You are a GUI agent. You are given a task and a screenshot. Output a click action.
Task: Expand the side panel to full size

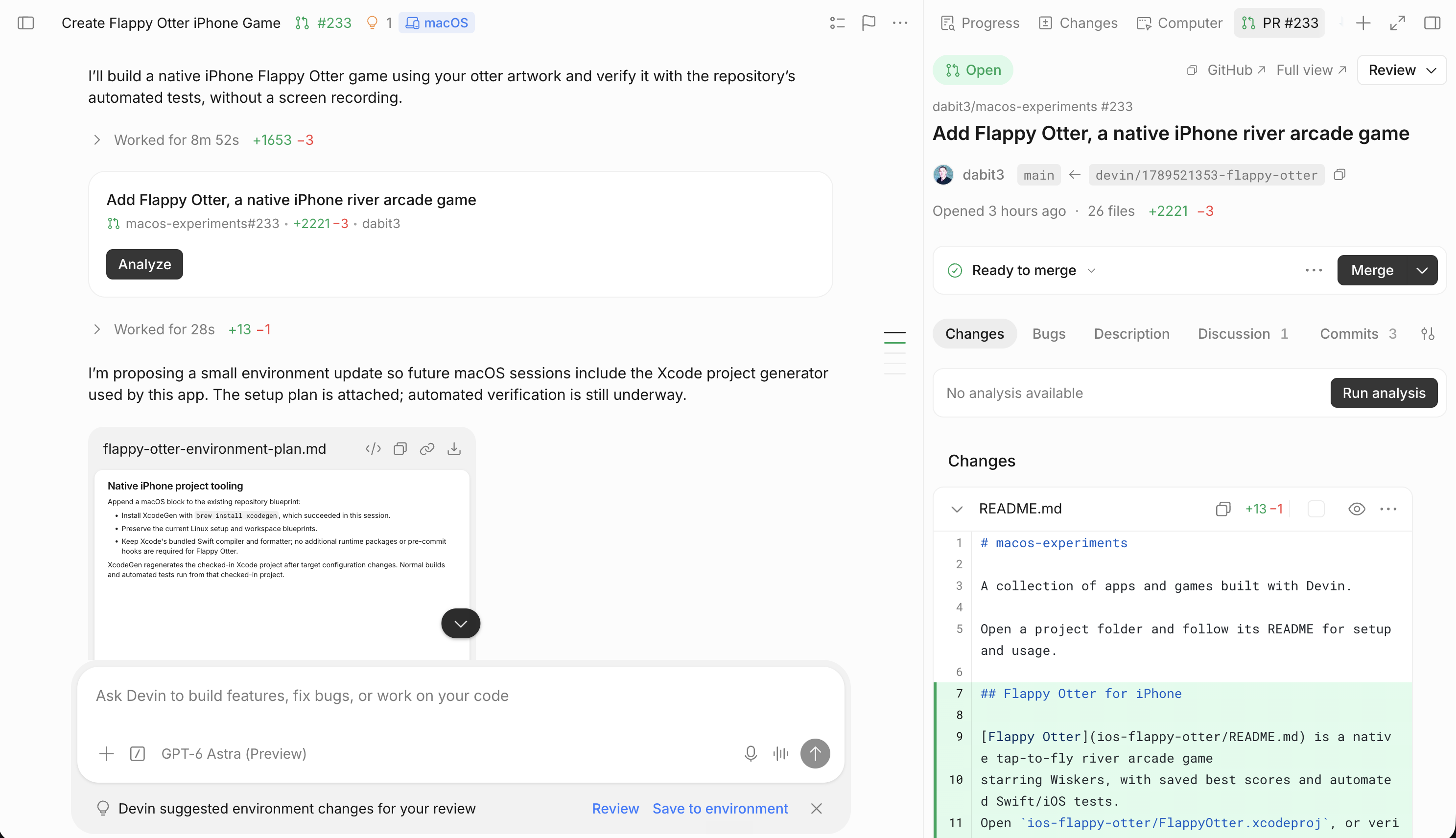coord(1397,23)
